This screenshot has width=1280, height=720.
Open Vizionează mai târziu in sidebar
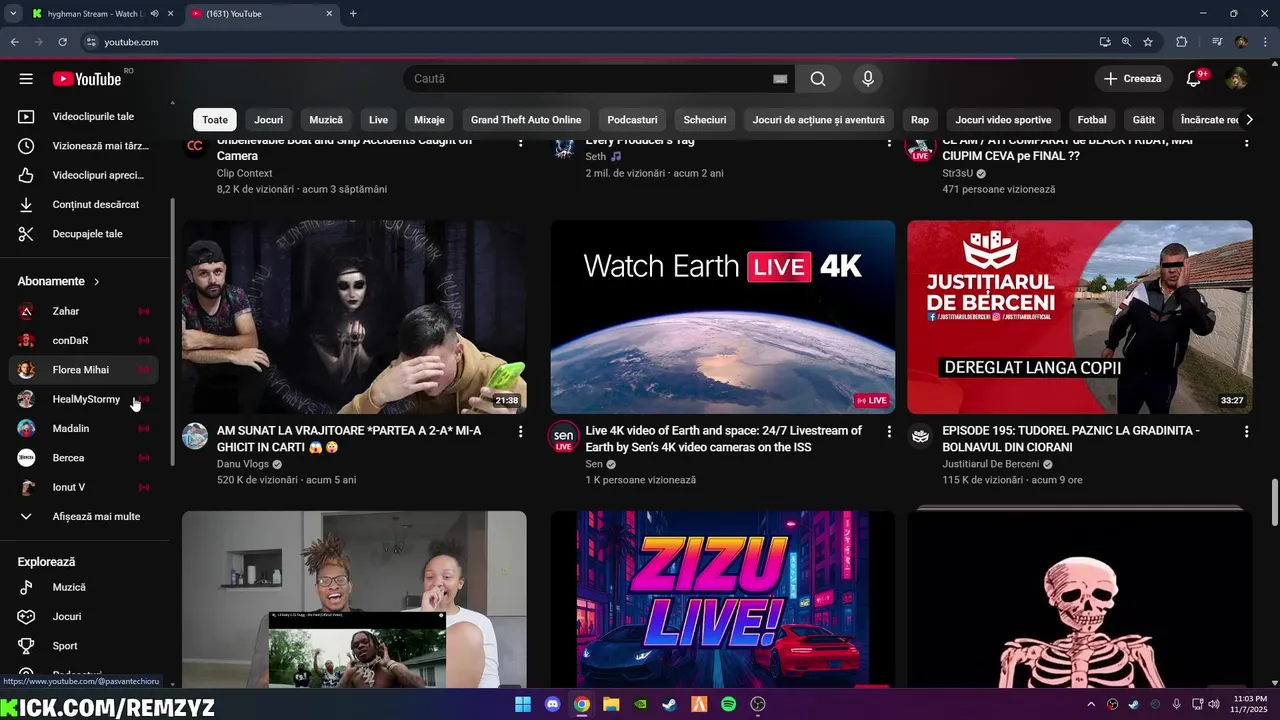tap(83, 146)
